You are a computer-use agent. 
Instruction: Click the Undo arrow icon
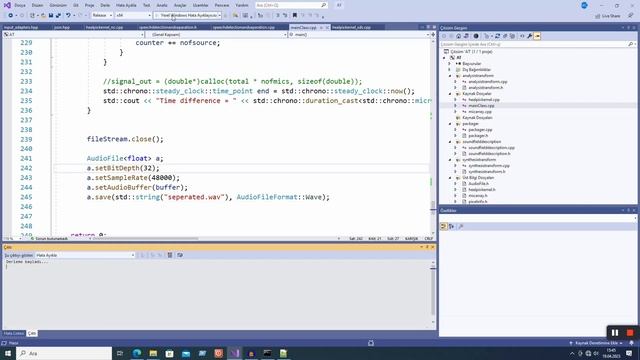[68, 16]
